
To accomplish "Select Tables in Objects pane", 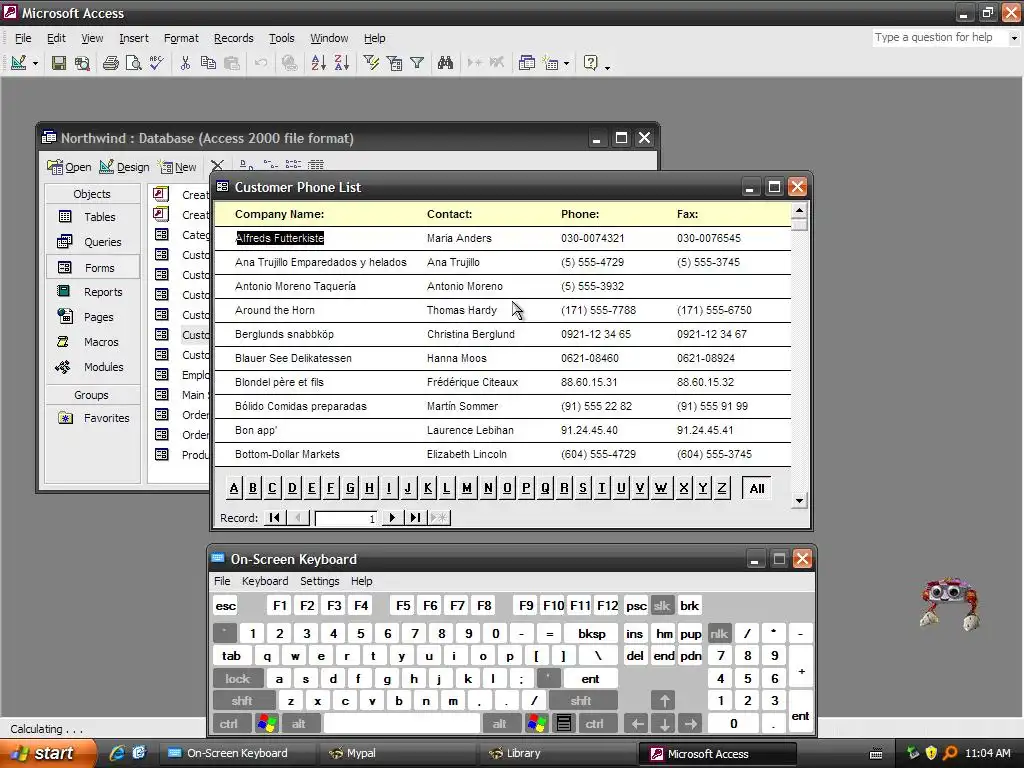I will pos(93,217).
